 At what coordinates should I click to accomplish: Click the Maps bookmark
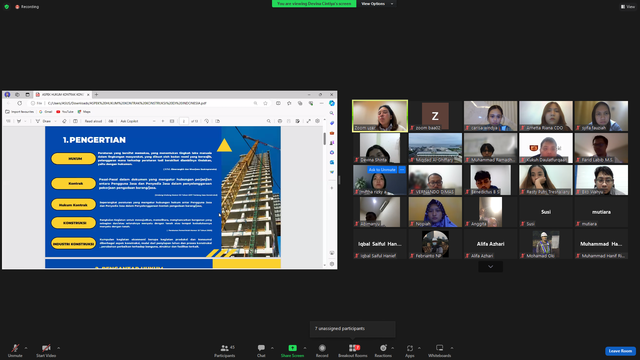84,112
